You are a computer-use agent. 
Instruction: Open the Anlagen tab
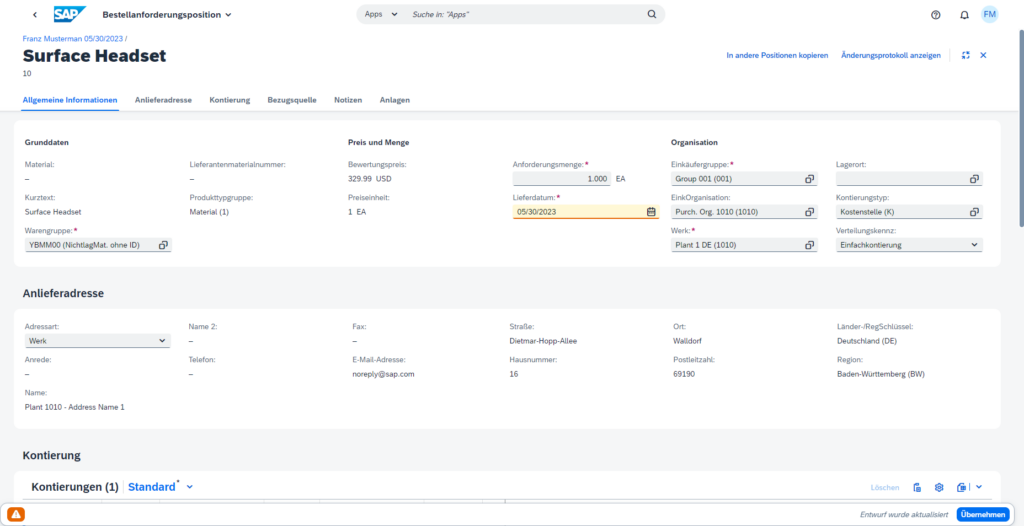tap(394, 100)
